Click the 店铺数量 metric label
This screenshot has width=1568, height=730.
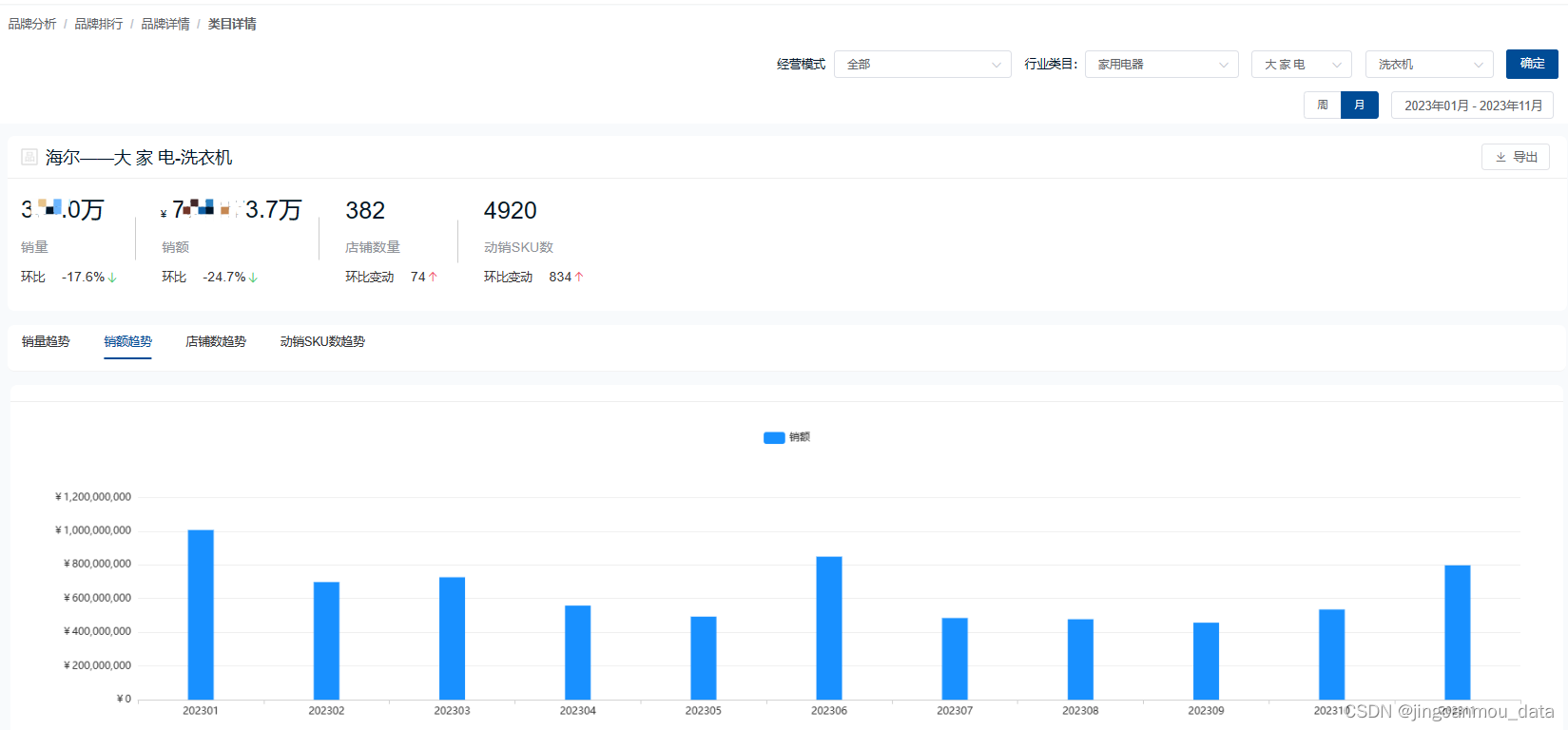(x=373, y=247)
